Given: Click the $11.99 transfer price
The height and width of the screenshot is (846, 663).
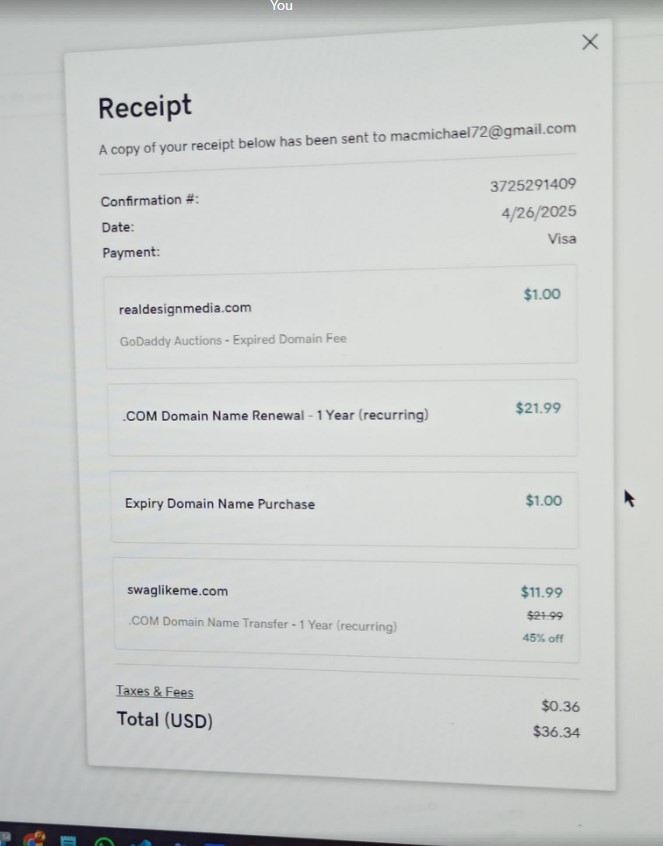Looking at the screenshot, I should pyautogui.click(x=541, y=592).
